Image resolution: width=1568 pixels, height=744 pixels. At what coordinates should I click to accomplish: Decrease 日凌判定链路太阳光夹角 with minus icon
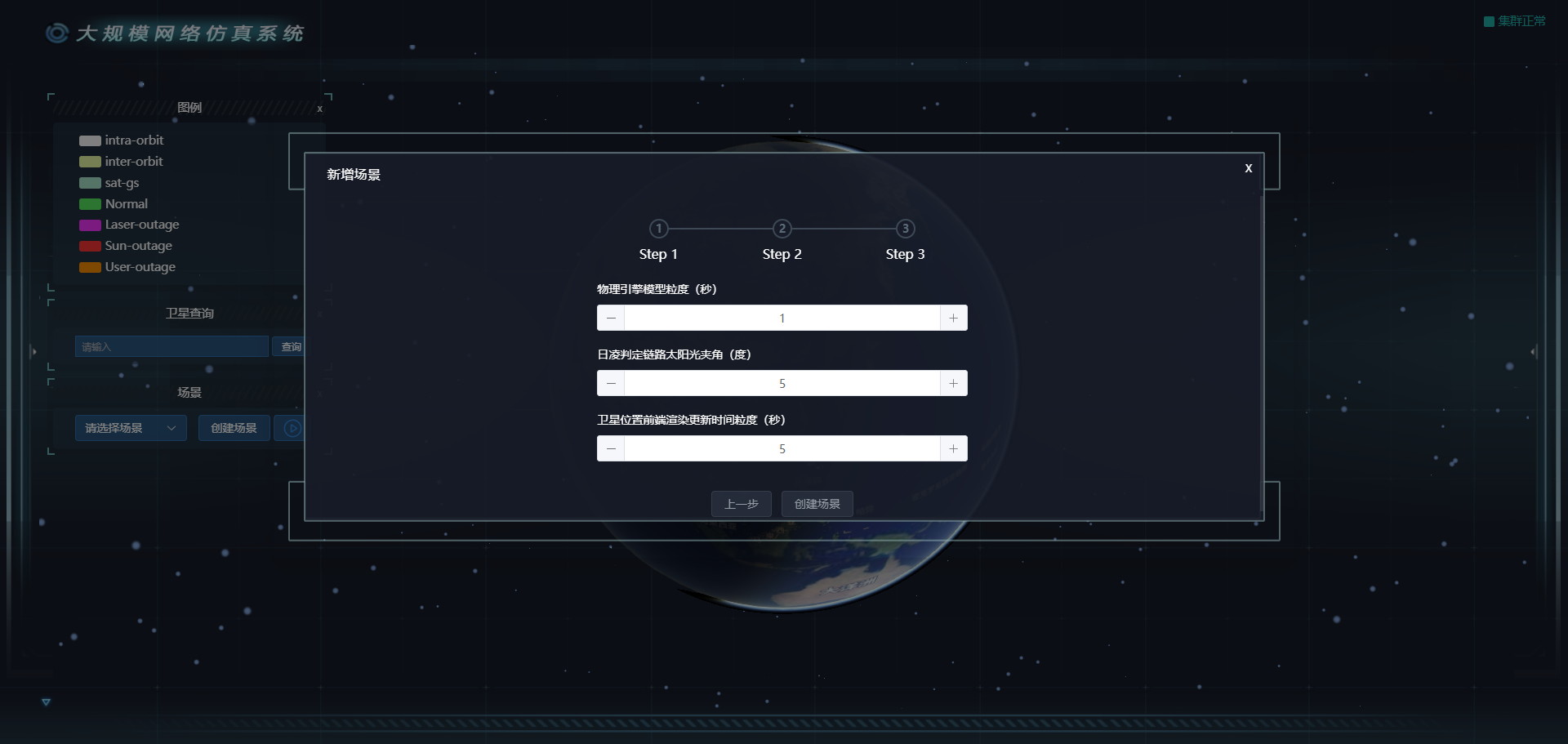click(611, 383)
